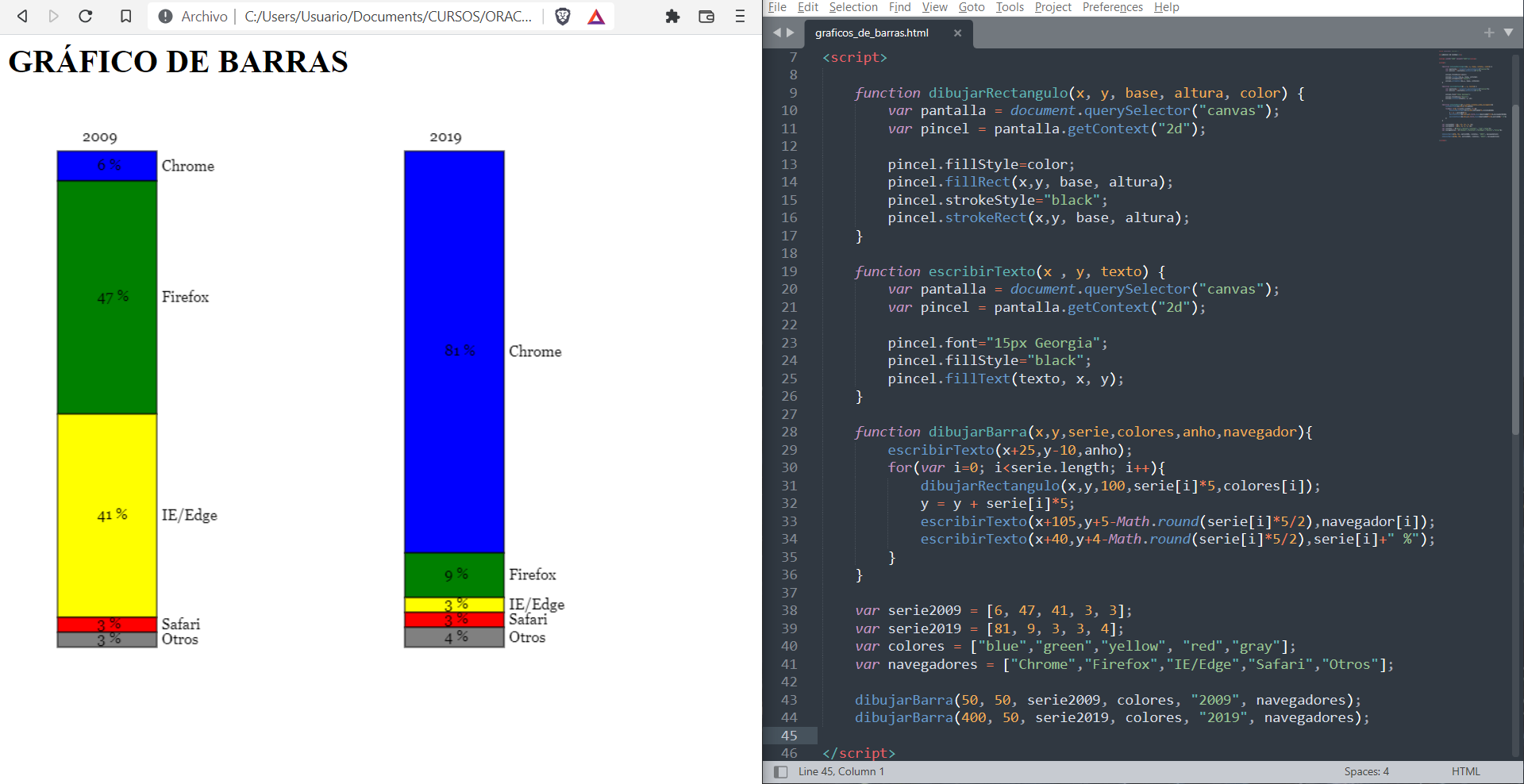1524x784 pixels.
Task: Click the browser forward arrow
Action: click(x=53, y=16)
